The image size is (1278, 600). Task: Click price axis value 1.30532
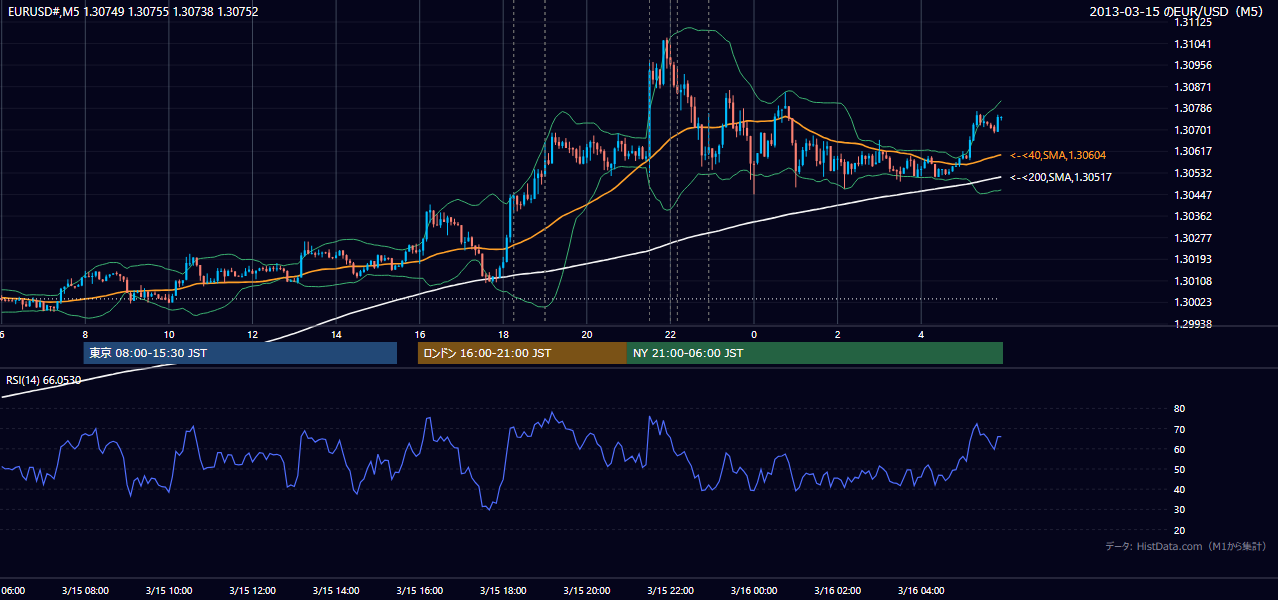coord(1193,173)
